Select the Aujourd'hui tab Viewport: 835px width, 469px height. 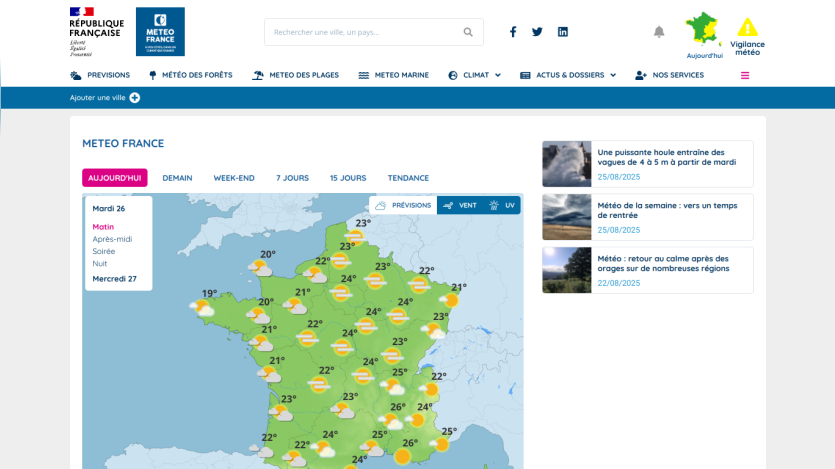click(114, 178)
